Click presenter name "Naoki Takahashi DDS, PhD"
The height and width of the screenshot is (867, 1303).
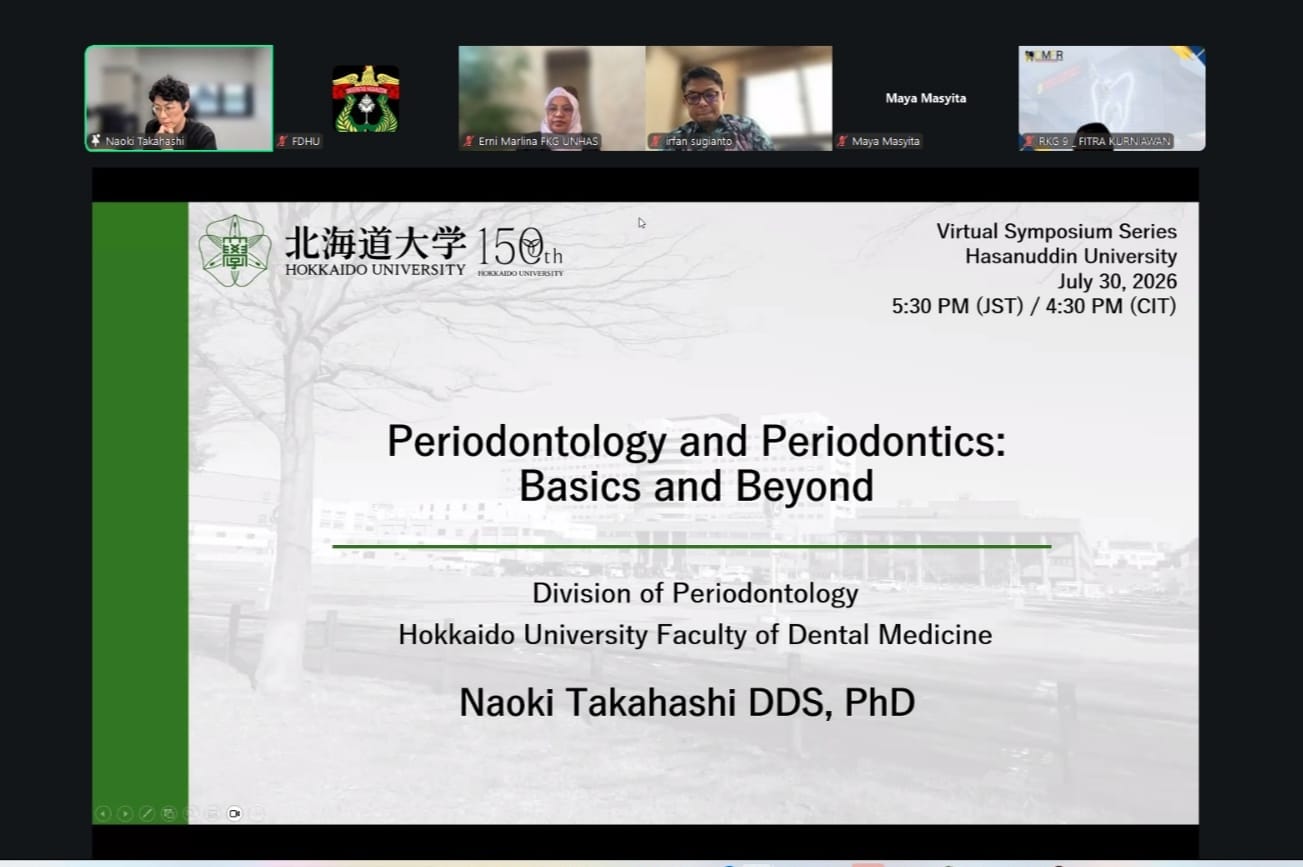coord(687,702)
